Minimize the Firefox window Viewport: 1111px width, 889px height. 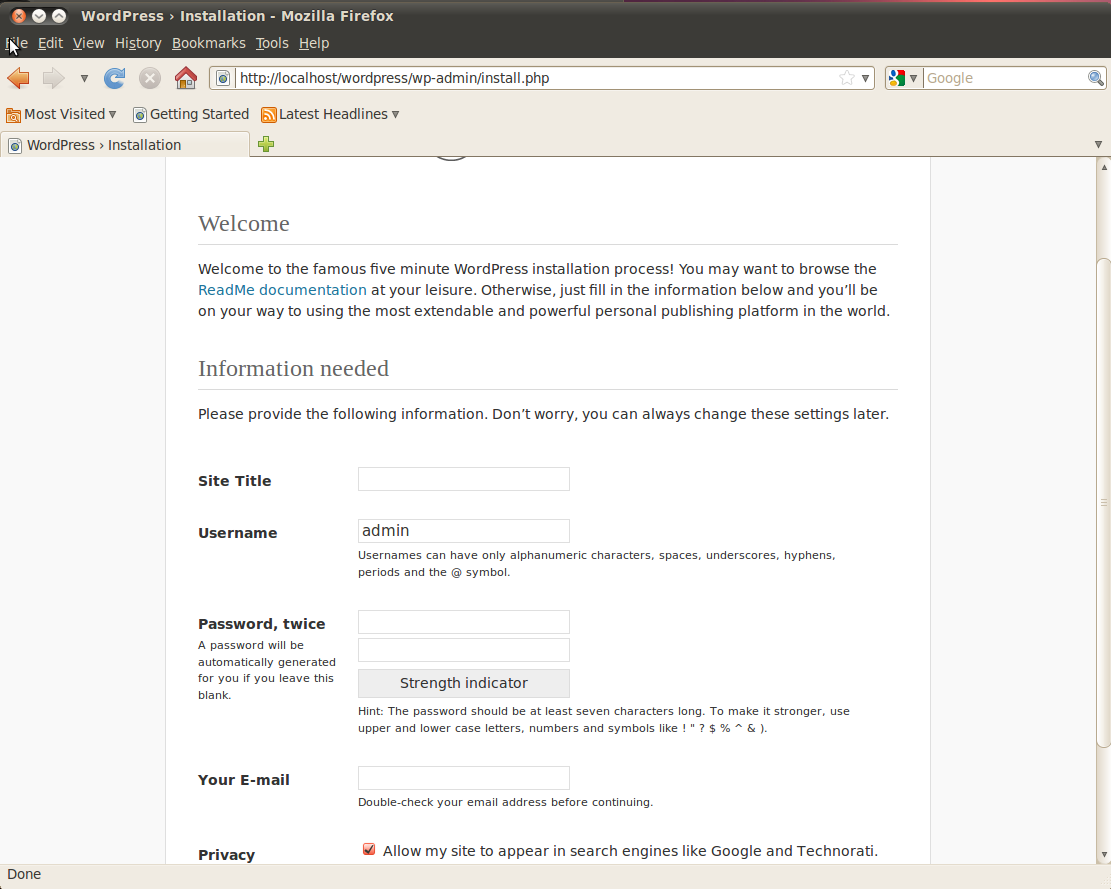click(39, 16)
